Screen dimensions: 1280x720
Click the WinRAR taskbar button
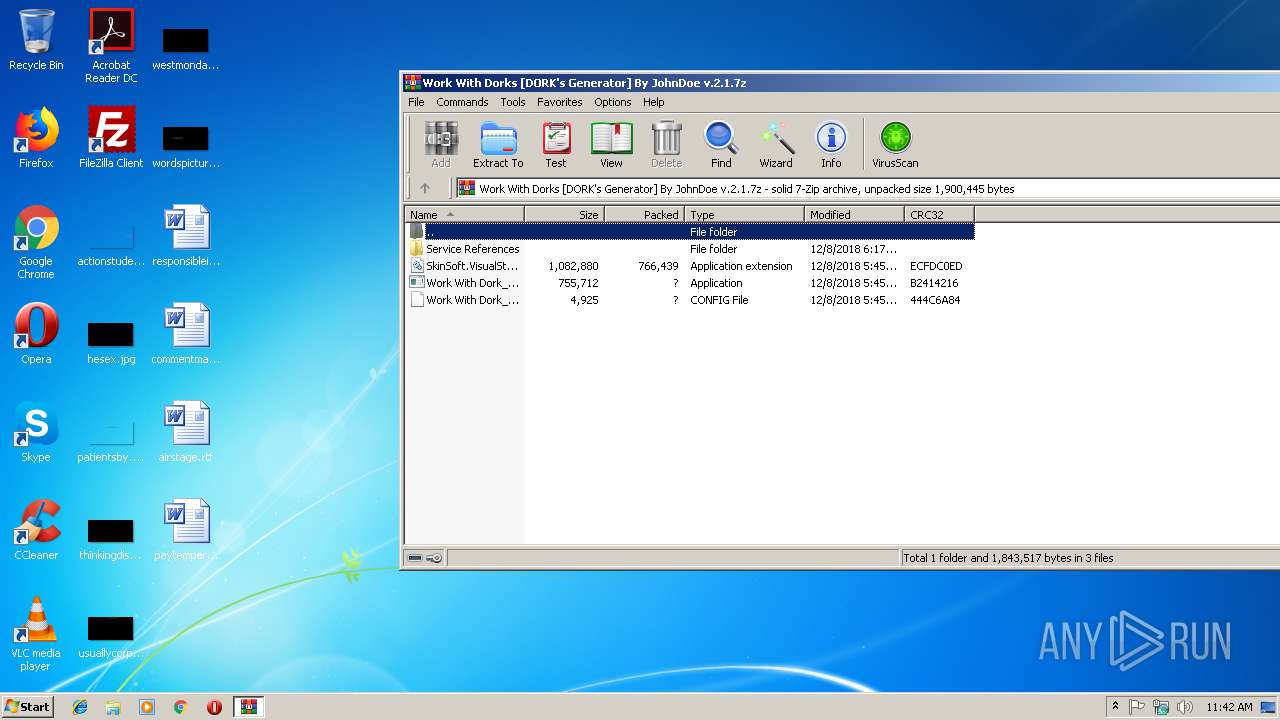pos(249,707)
